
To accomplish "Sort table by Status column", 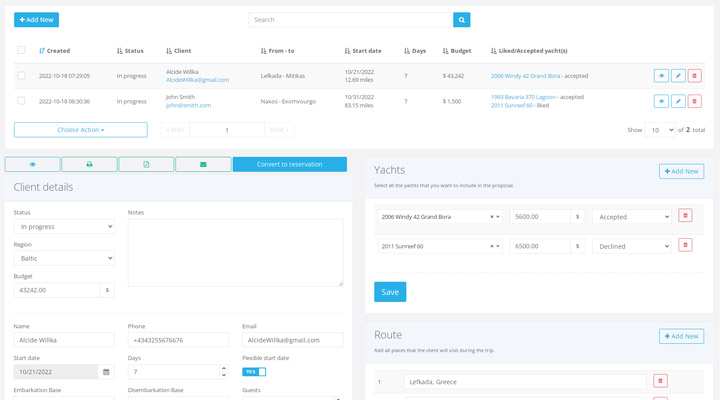I will pyautogui.click(x=130, y=51).
